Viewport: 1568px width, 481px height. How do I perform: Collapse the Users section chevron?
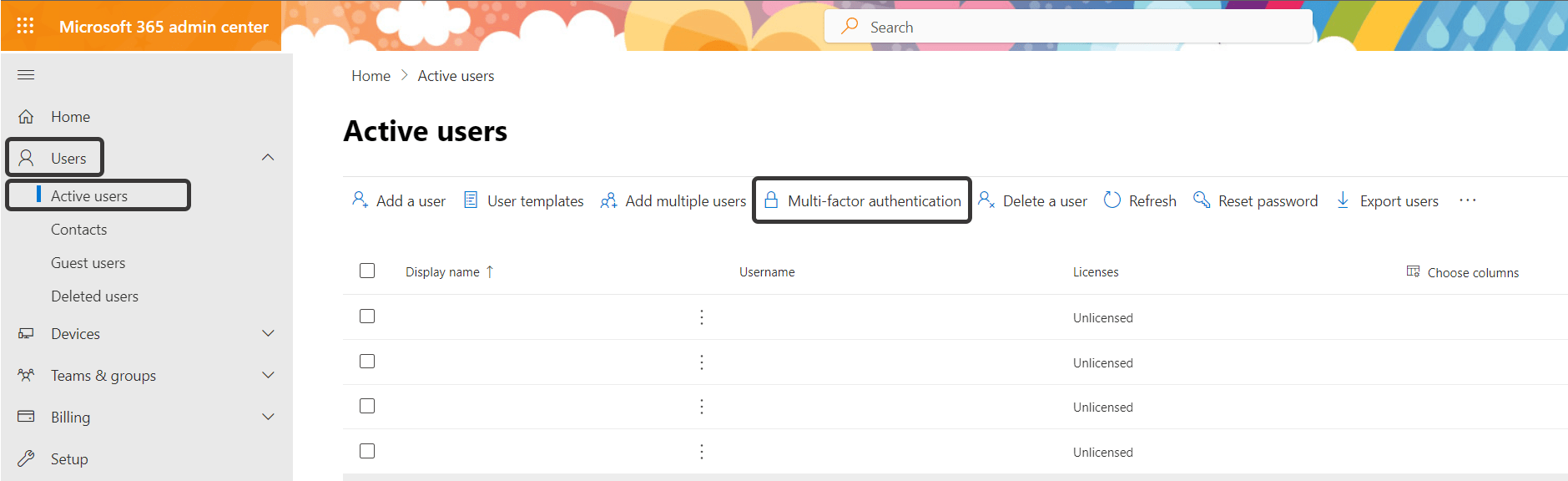pos(268,158)
